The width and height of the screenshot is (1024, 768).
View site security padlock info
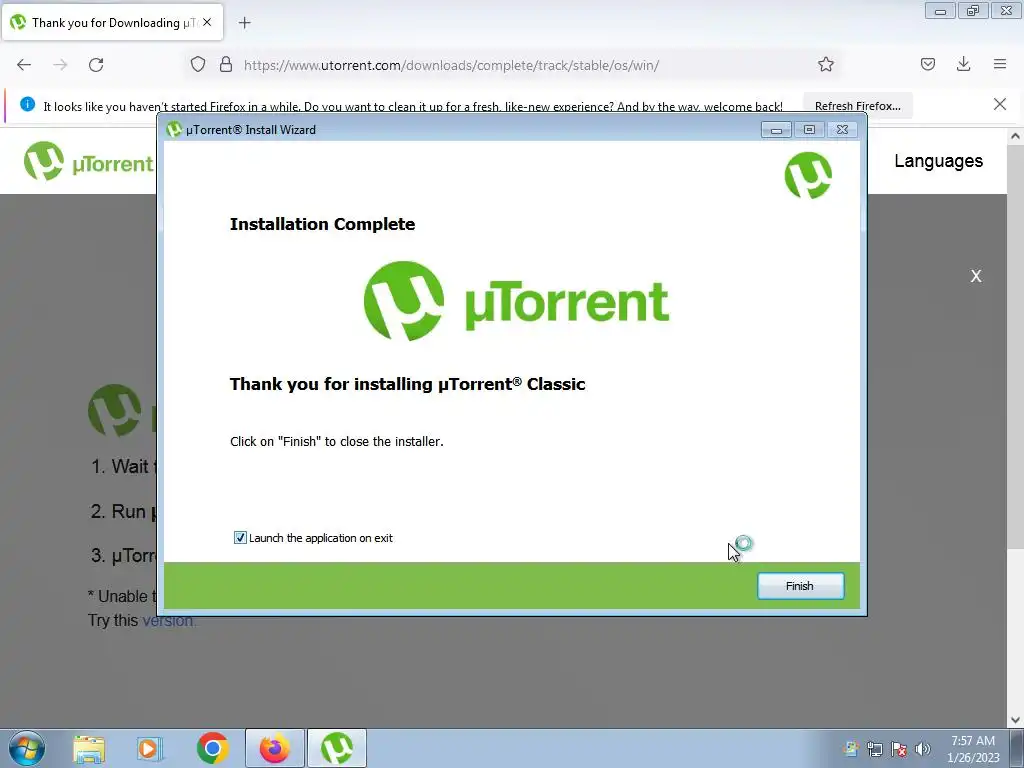(x=226, y=65)
